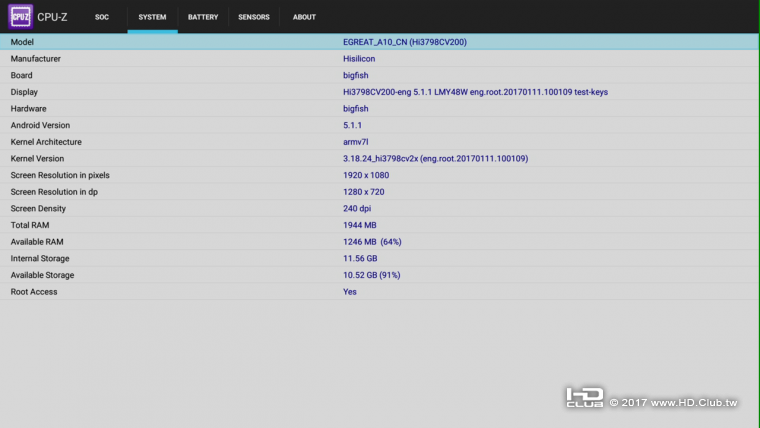Screen dimensions: 760x428
Task: Click the Board label
Action: (x=21, y=75)
